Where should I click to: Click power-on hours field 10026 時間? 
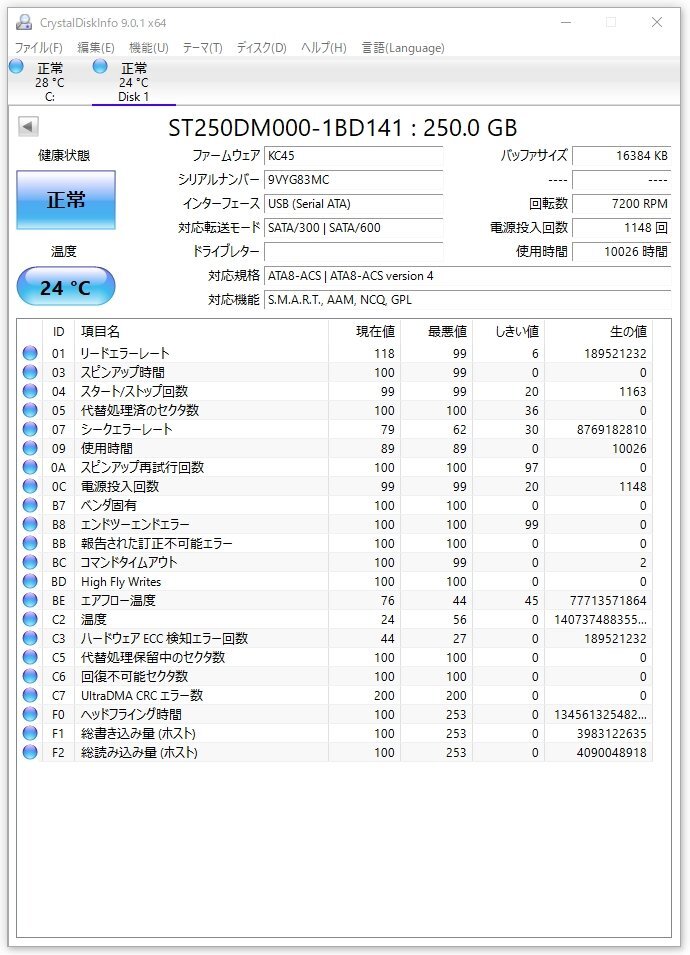point(621,252)
